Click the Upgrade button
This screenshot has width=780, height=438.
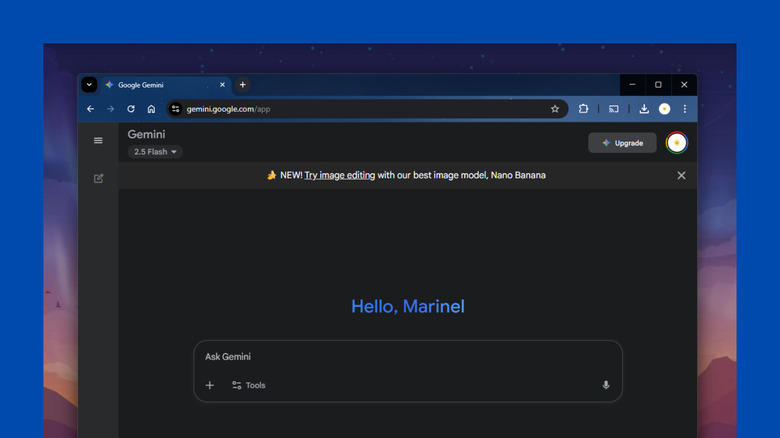click(x=622, y=143)
